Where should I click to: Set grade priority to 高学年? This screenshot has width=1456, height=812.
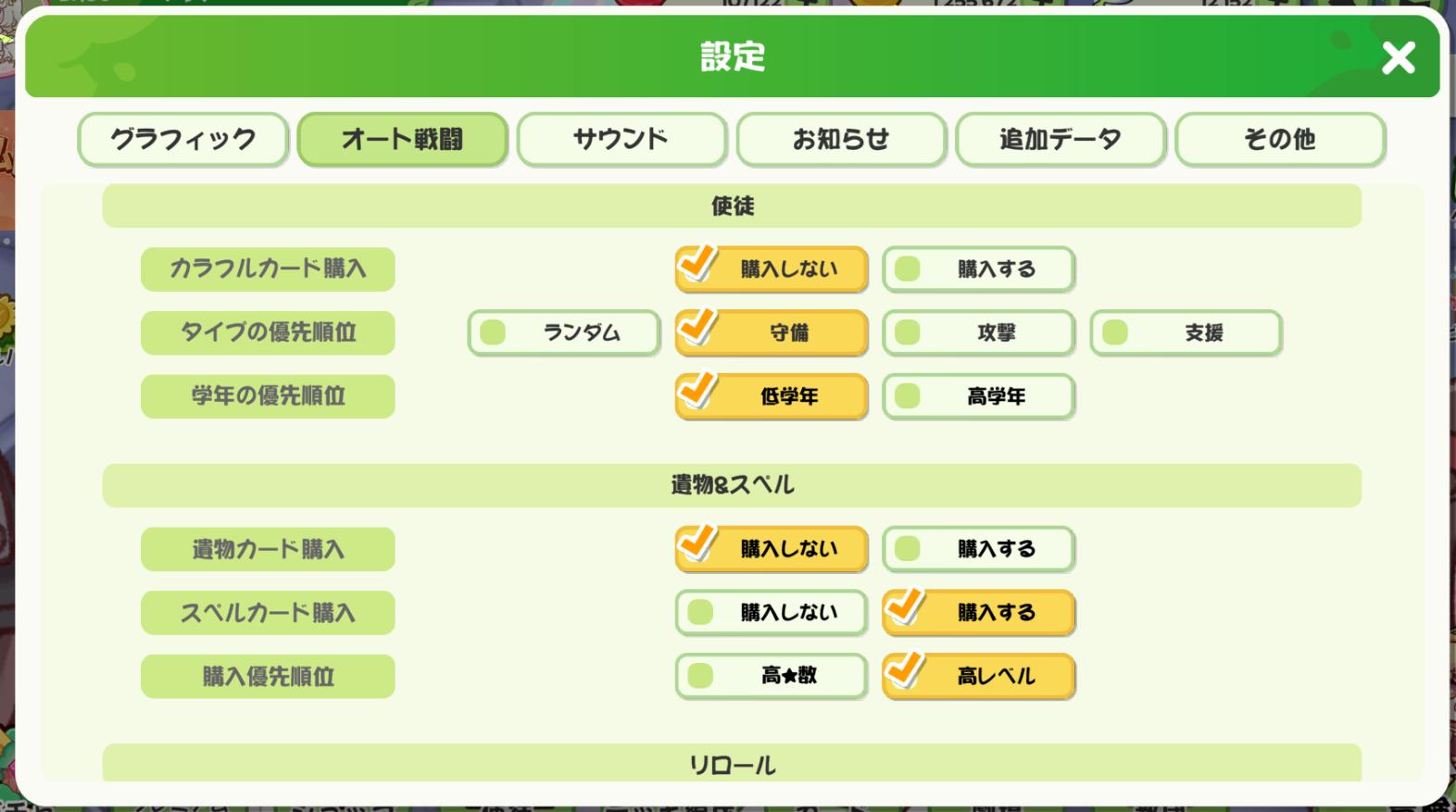(978, 397)
